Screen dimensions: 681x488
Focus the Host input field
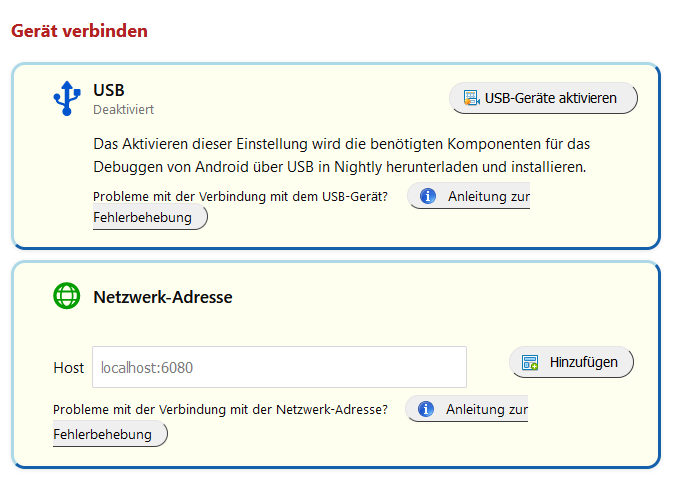[x=279, y=367]
